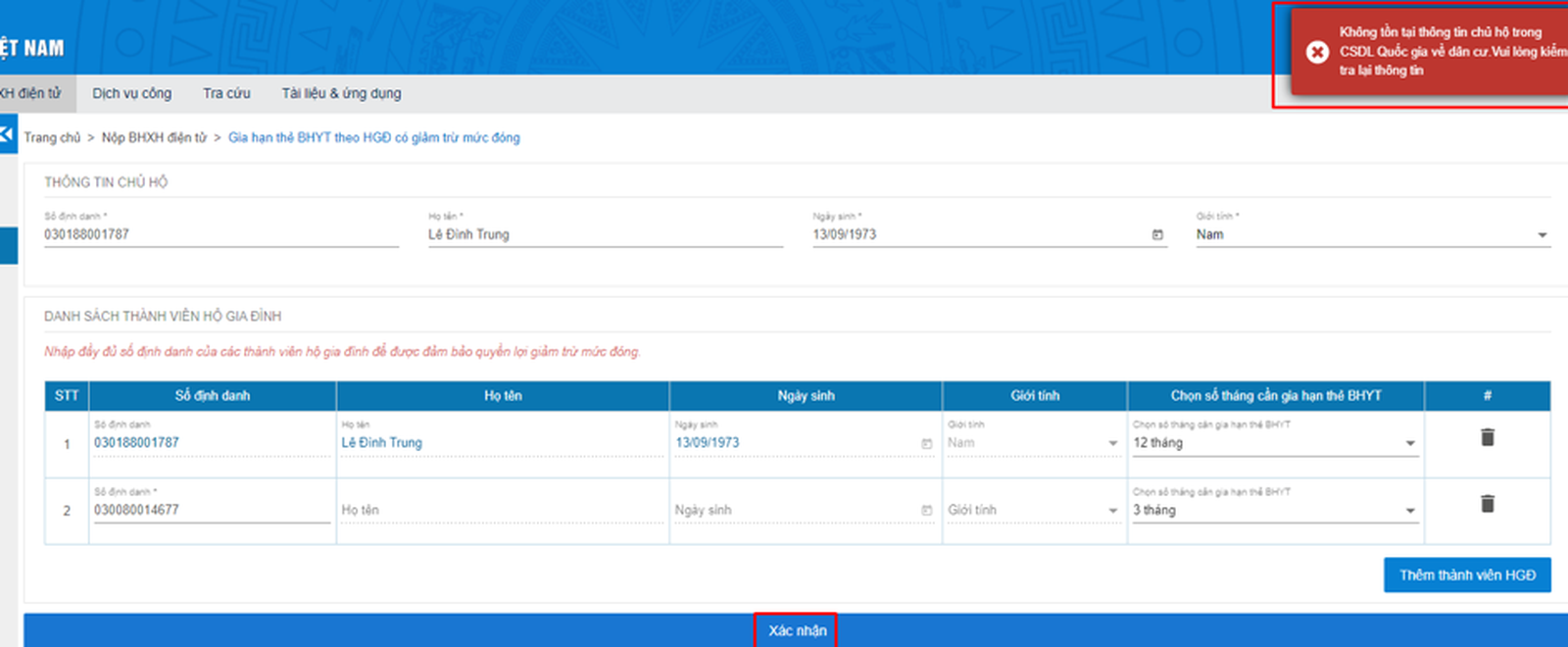Delete household member row 1 with trash icon
This screenshot has height=647, width=1568.
pyautogui.click(x=1487, y=437)
